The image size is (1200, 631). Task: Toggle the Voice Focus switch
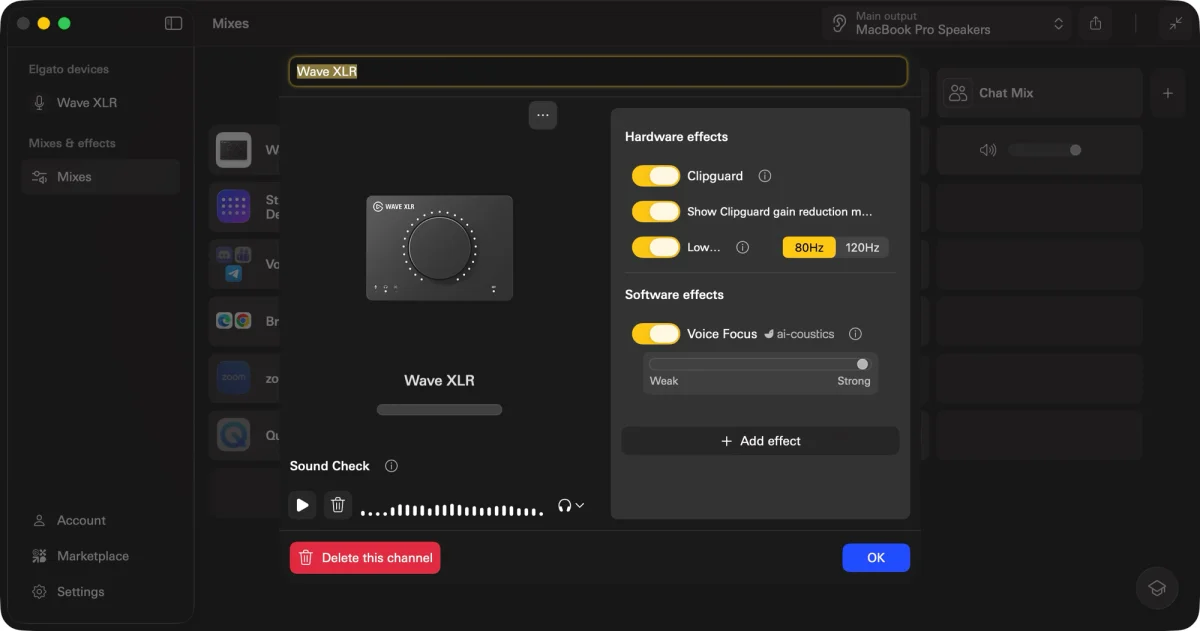[x=656, y=334]
